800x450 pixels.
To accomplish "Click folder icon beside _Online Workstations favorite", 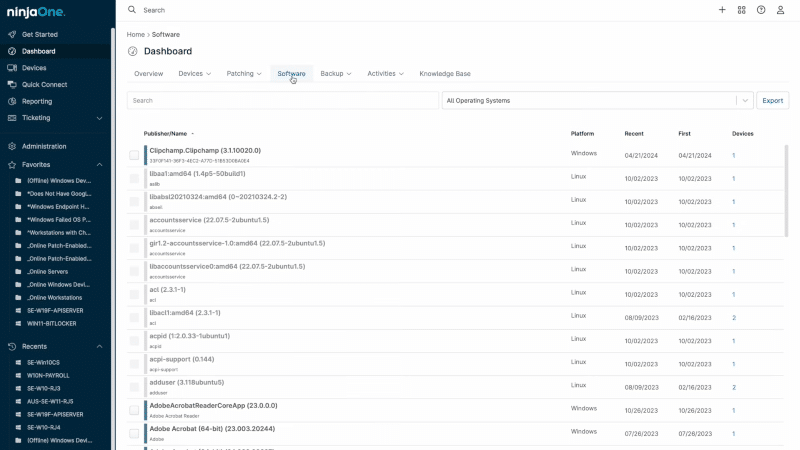I will (x=18, y=298).
